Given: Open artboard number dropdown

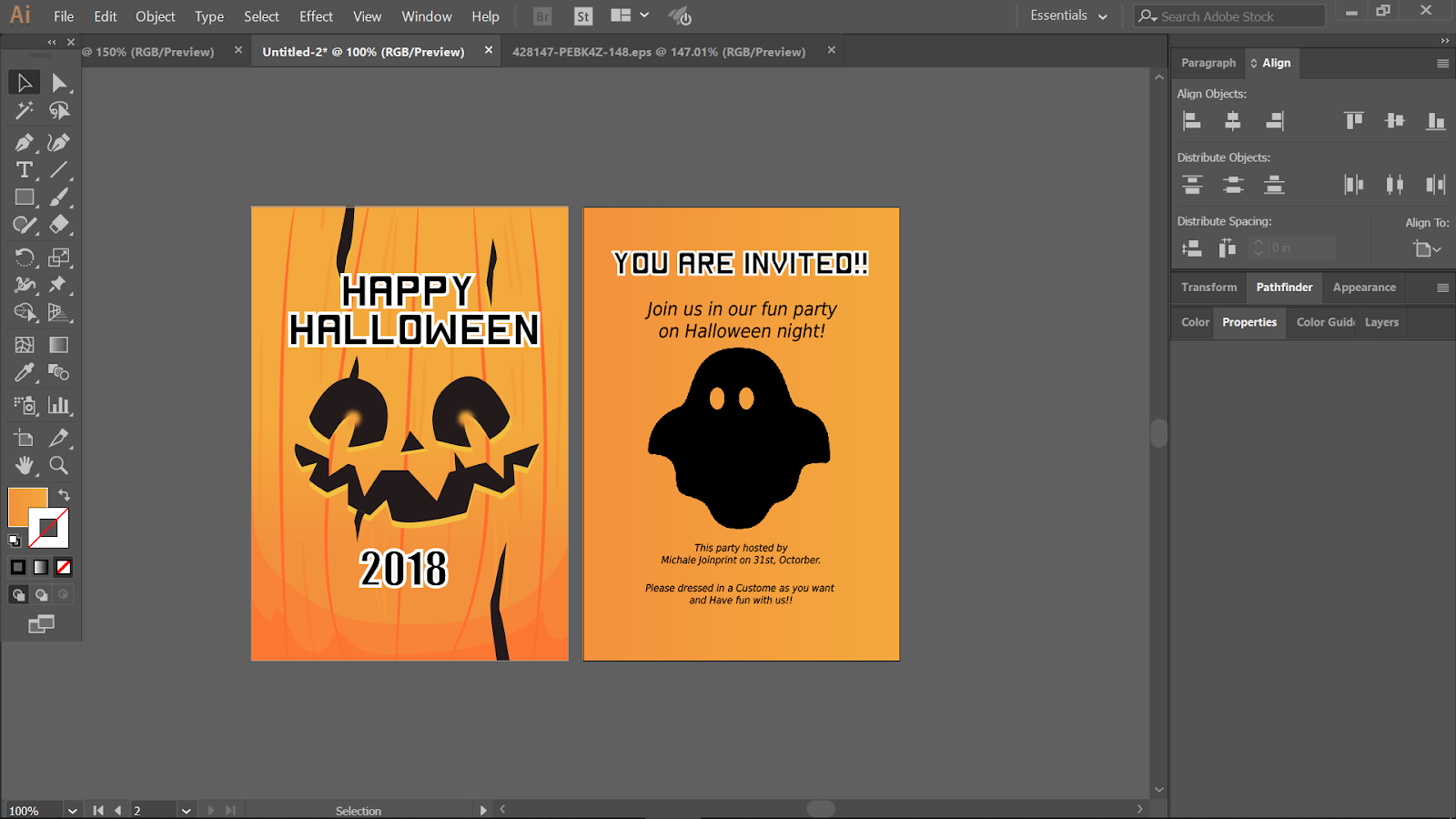Looking at the screenshot, I should click(x=186, y=811).
